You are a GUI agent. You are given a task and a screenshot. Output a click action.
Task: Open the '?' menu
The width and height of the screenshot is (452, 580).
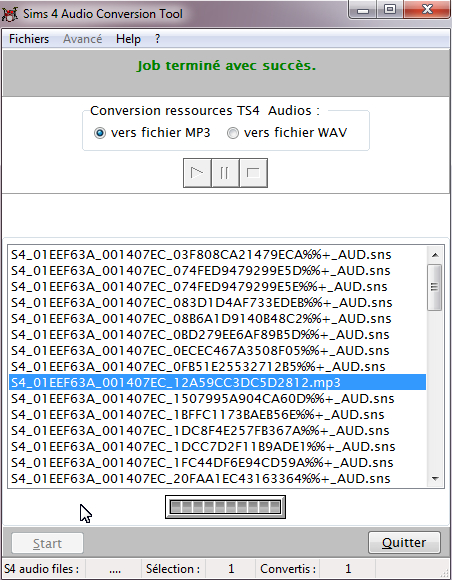(158, 39)
